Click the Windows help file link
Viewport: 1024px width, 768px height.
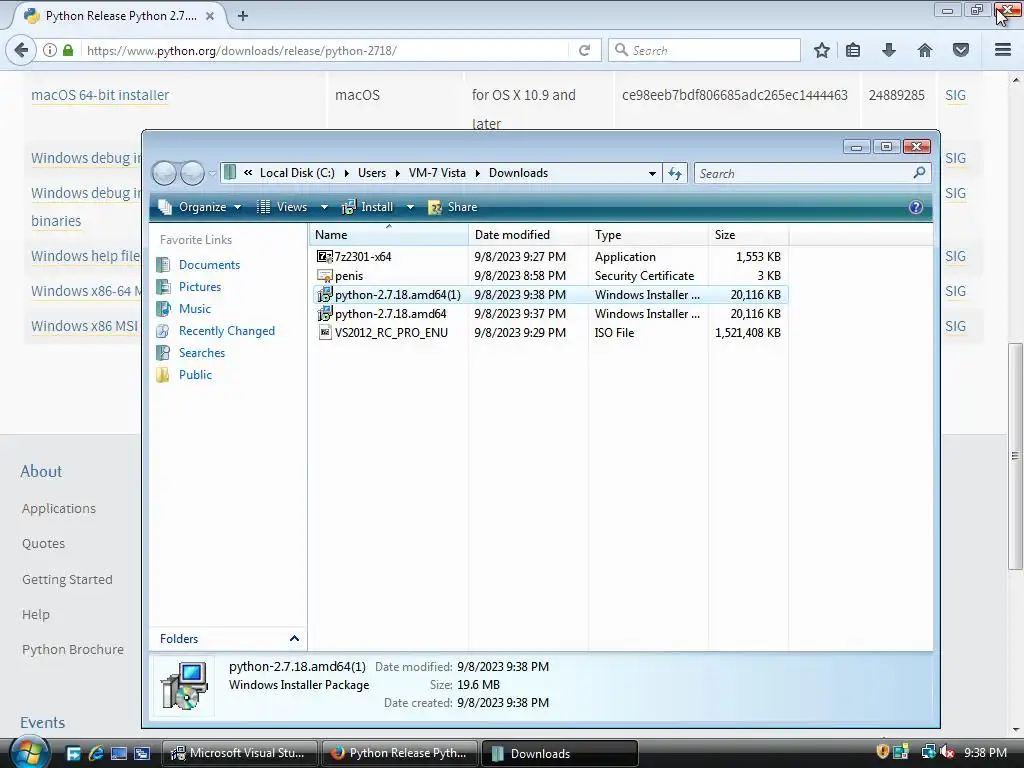85,256
